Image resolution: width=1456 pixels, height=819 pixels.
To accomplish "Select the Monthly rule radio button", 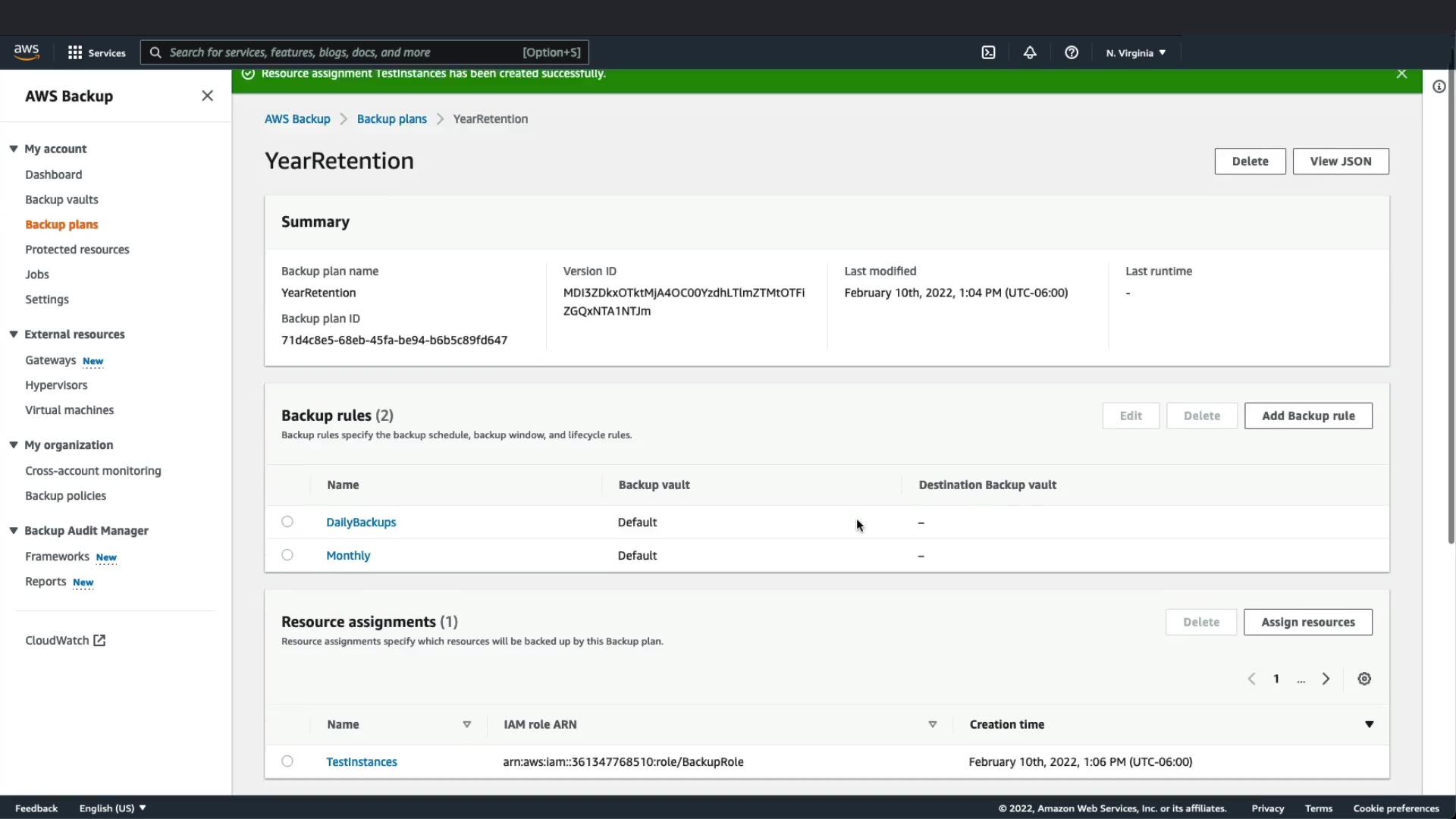I will tap(287, 555).
